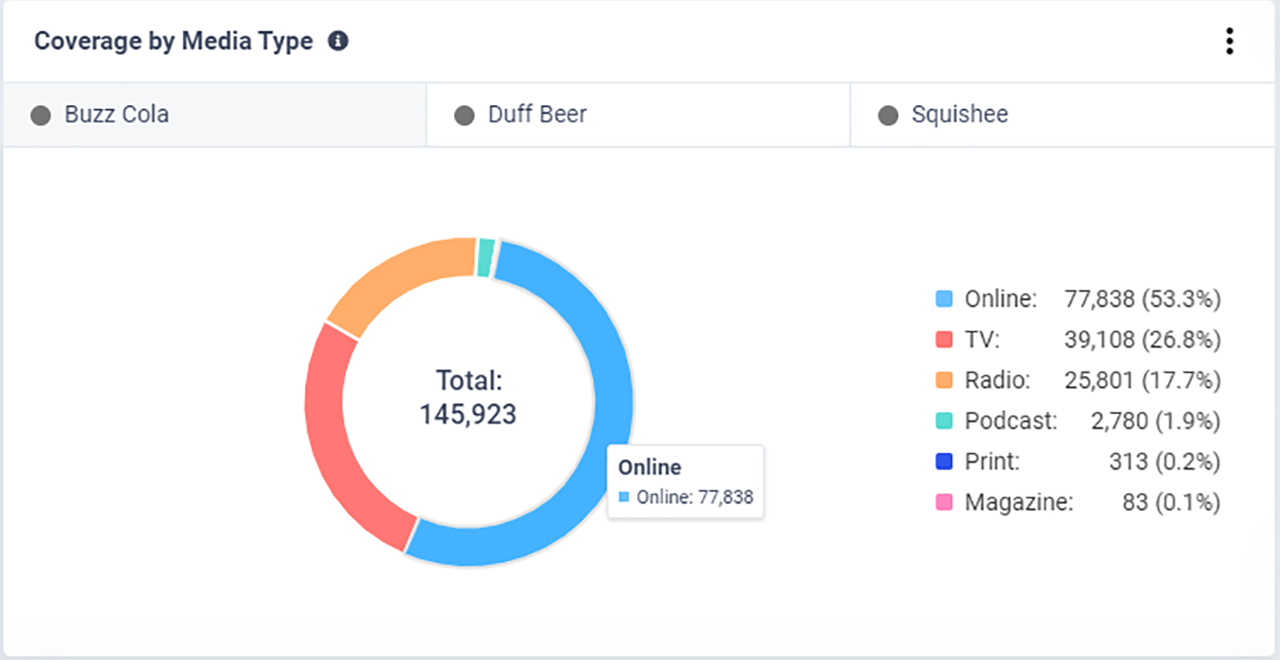Click the Magazine legend label text
The height and width of the screenshot is (660, 1280).
(x=1018, y=503)
